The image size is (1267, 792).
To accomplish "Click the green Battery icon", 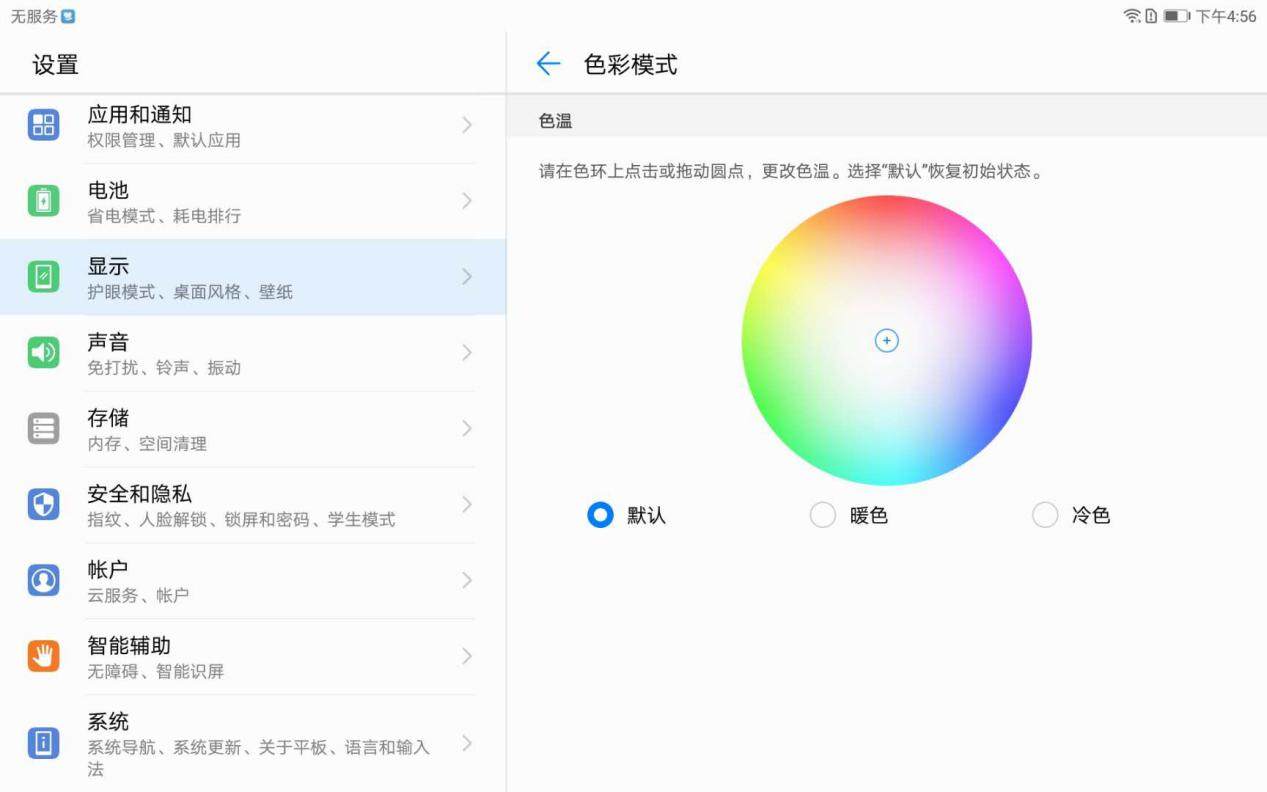I will click(x=43, y=201).
